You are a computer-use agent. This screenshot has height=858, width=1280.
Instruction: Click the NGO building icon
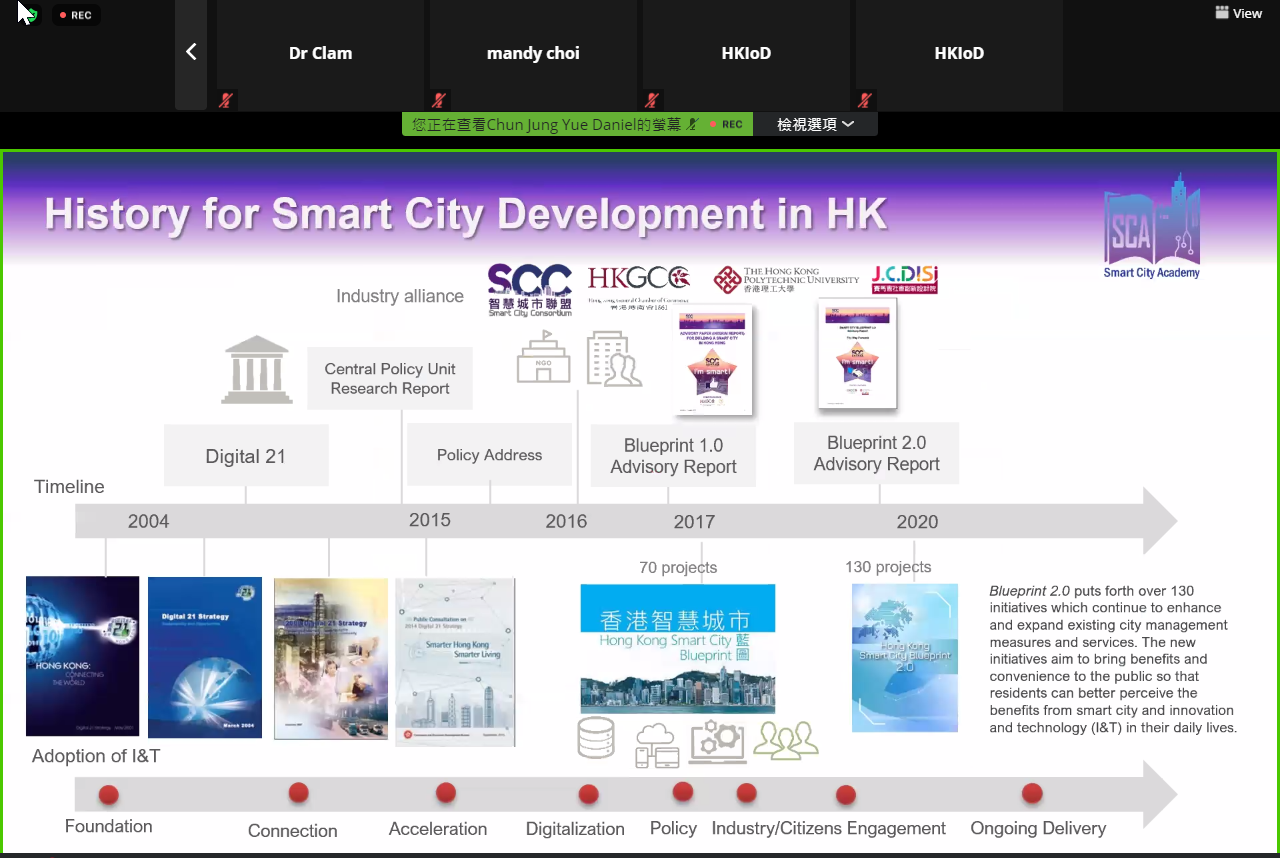tap(543, 358)
